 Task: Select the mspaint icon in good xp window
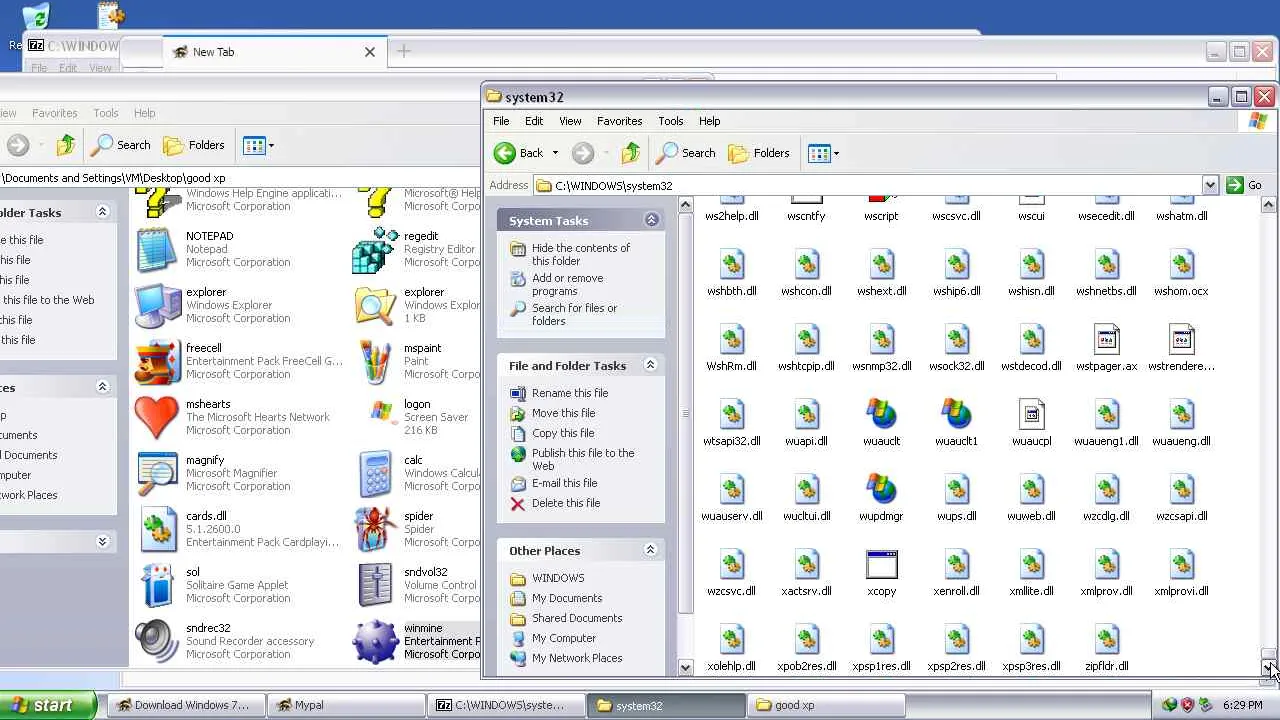[x=375, y=362]
